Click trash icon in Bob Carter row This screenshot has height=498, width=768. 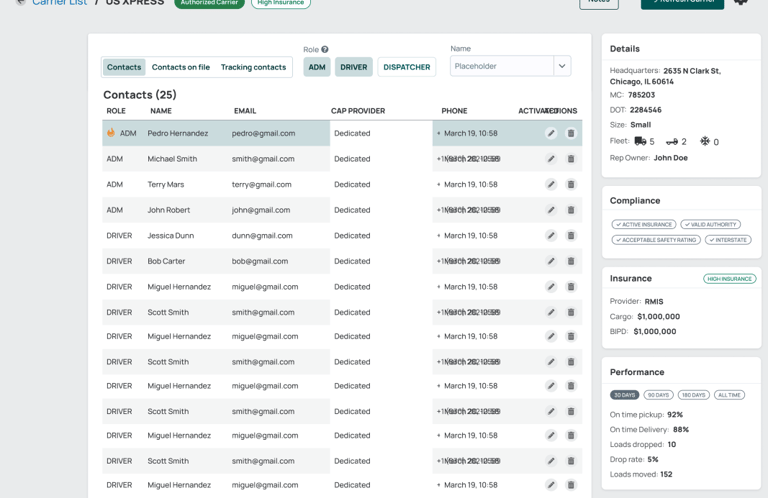pyautogui.click(x=571, y=261)
